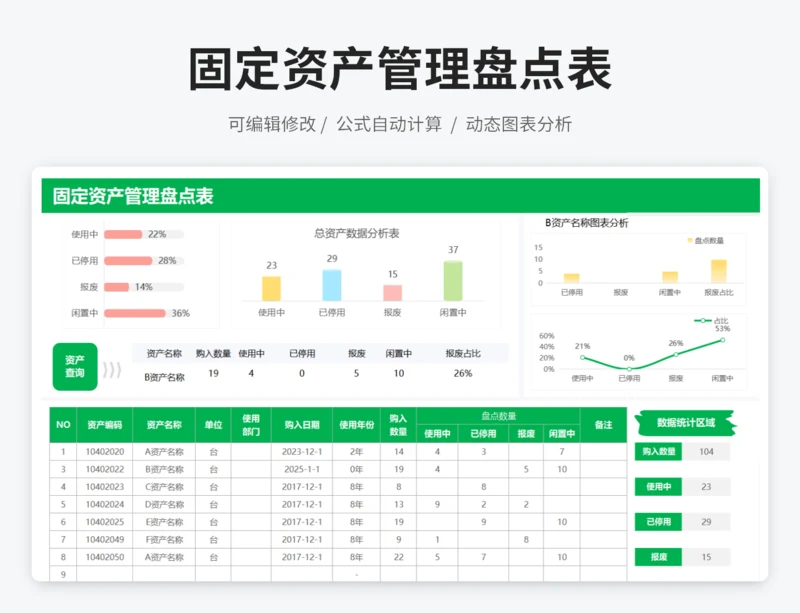The image size is (800, 613).
Task: Select the B资产名称 query cell
Action: pyautogui.click(x=164, y=377)
